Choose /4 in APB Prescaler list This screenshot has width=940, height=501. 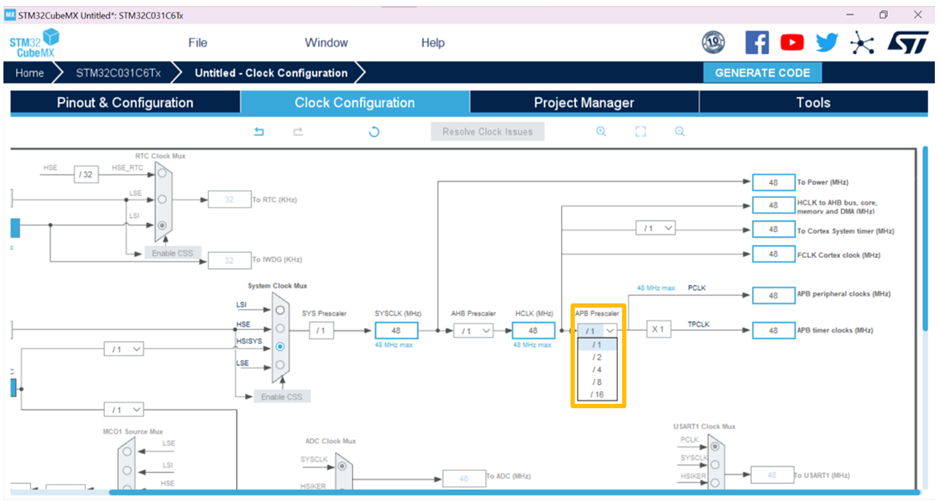click(x=597, y=370)
